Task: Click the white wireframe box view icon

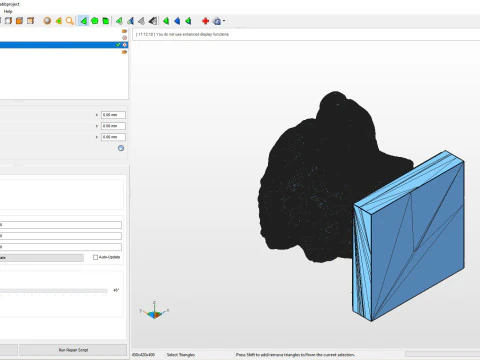Action: tap(8, 21)
